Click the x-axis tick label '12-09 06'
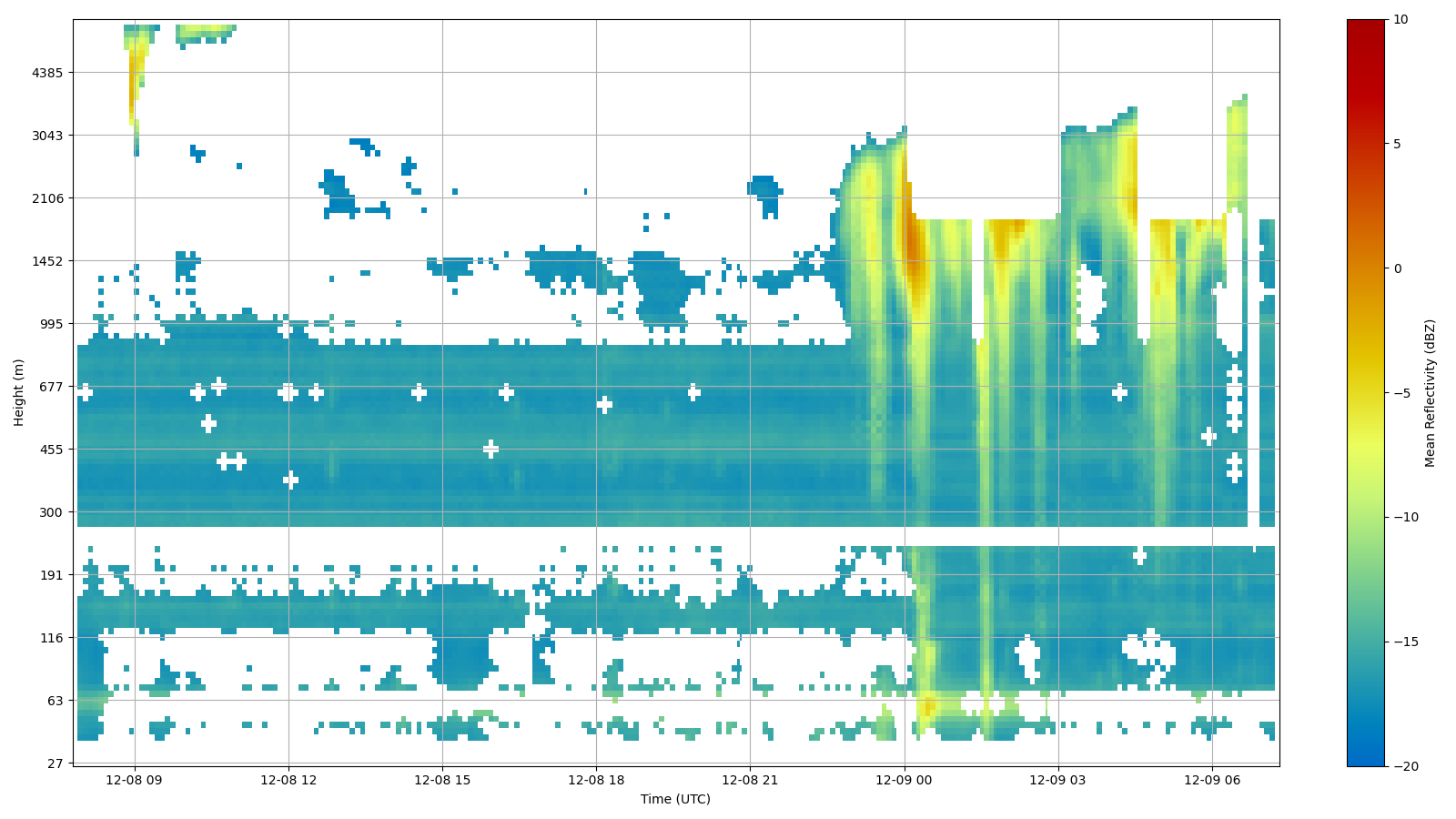The width and height of the screenshot is (1456, 819). point(1212,780)
